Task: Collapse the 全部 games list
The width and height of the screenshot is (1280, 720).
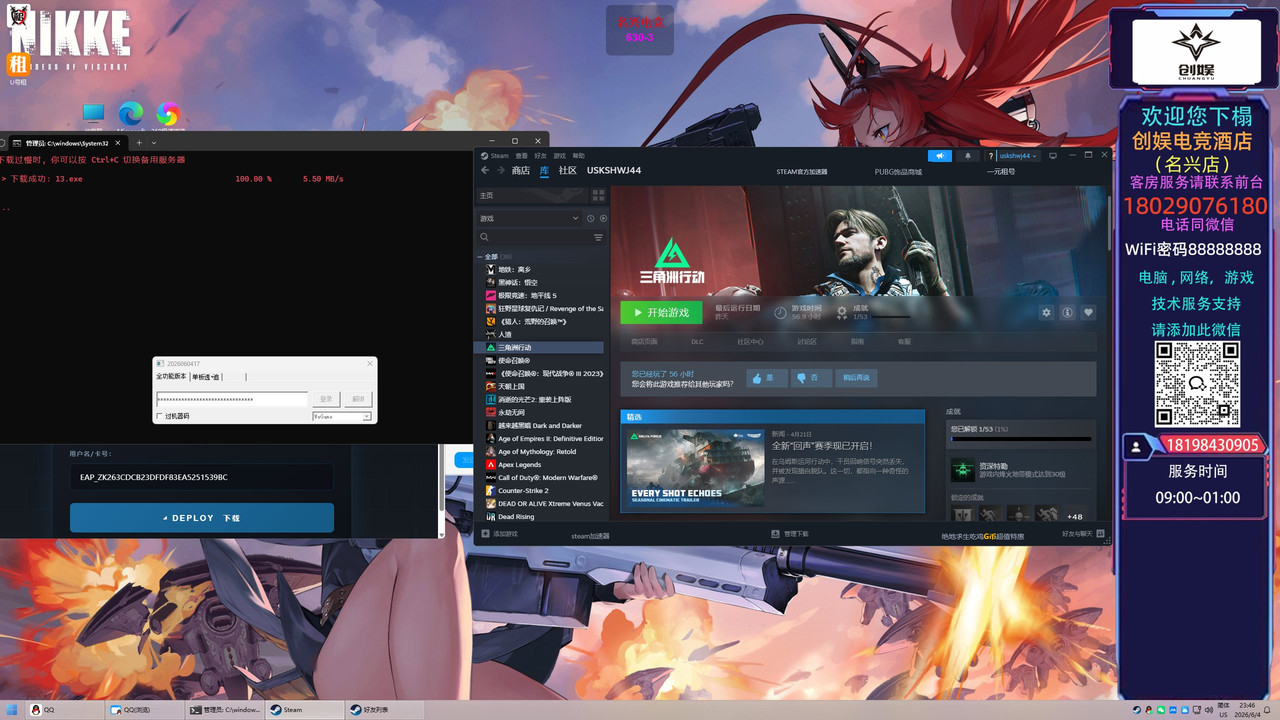Action: click(x=478, y=256)
